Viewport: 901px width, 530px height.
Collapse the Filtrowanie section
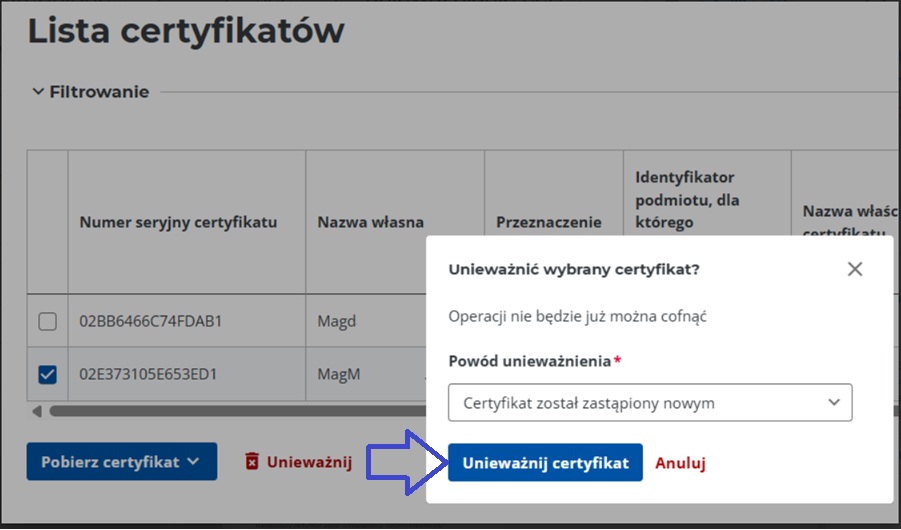[x=38, y=92]
